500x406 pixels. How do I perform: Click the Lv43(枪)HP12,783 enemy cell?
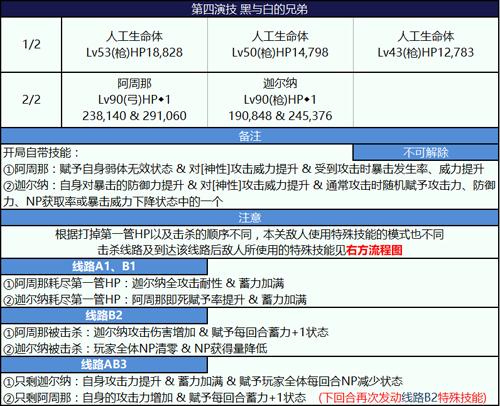coord(426,44)
